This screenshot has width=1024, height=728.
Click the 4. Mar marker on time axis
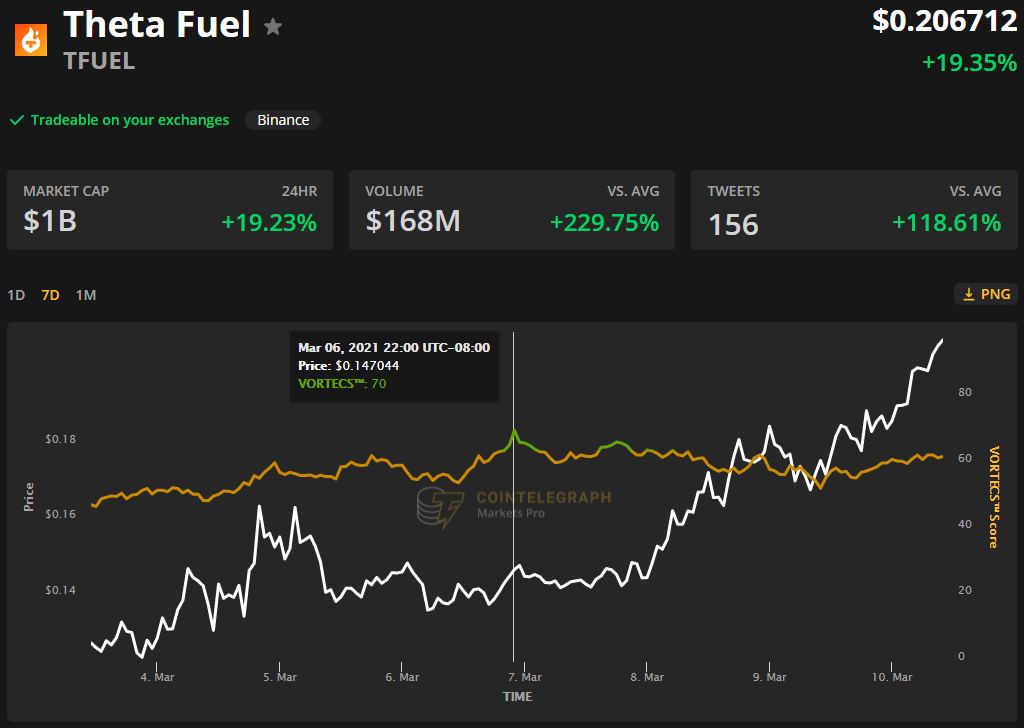pos(158,677)
